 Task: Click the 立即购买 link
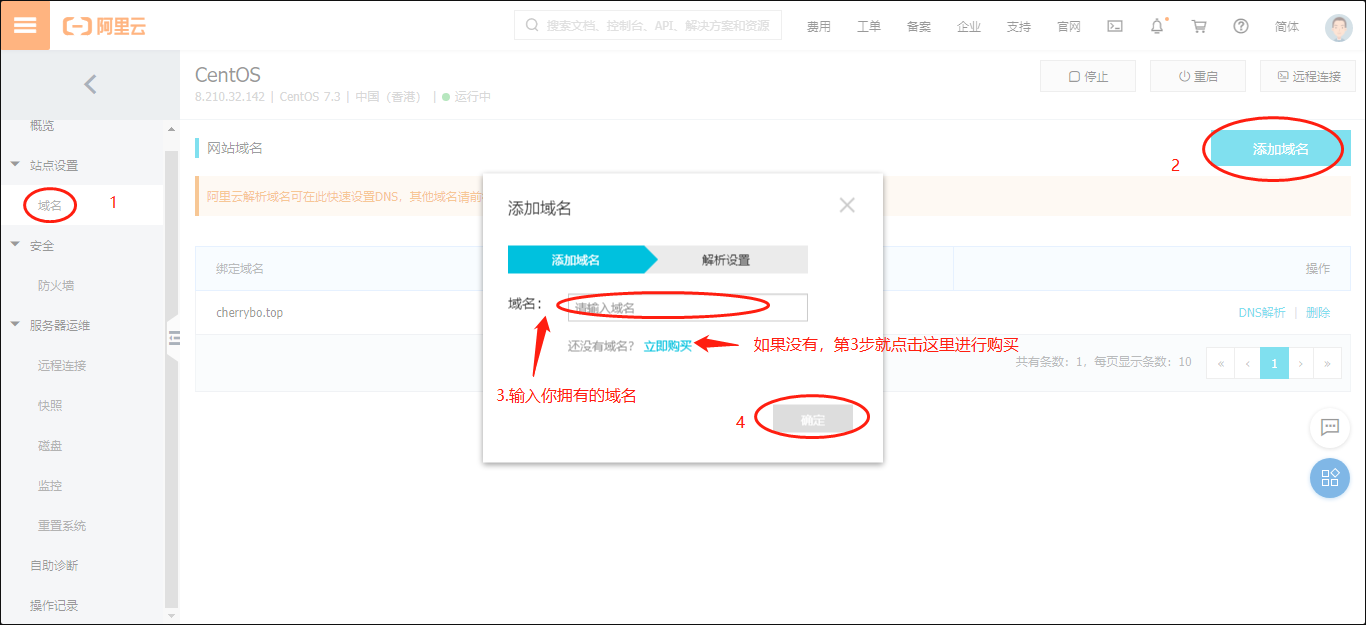coord(668,346)
